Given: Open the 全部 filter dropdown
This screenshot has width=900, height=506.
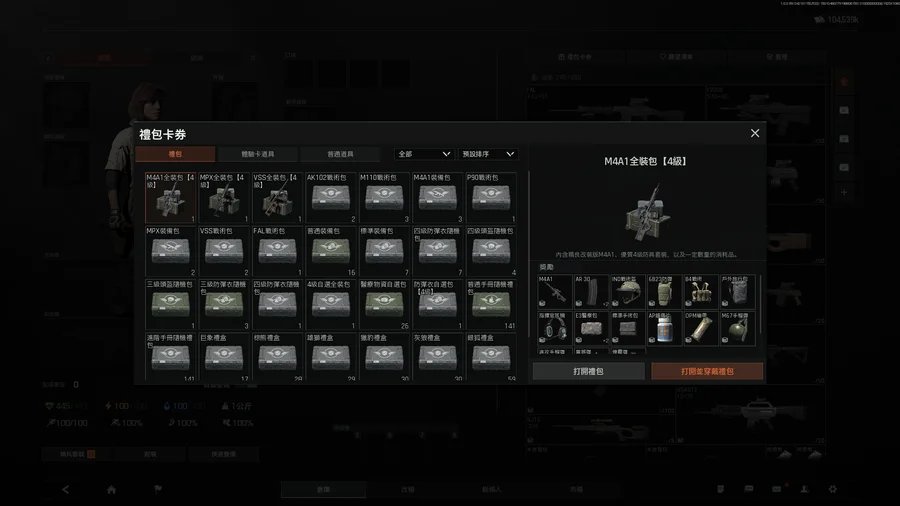Looking at the screenshot, I should click(424, 154).
